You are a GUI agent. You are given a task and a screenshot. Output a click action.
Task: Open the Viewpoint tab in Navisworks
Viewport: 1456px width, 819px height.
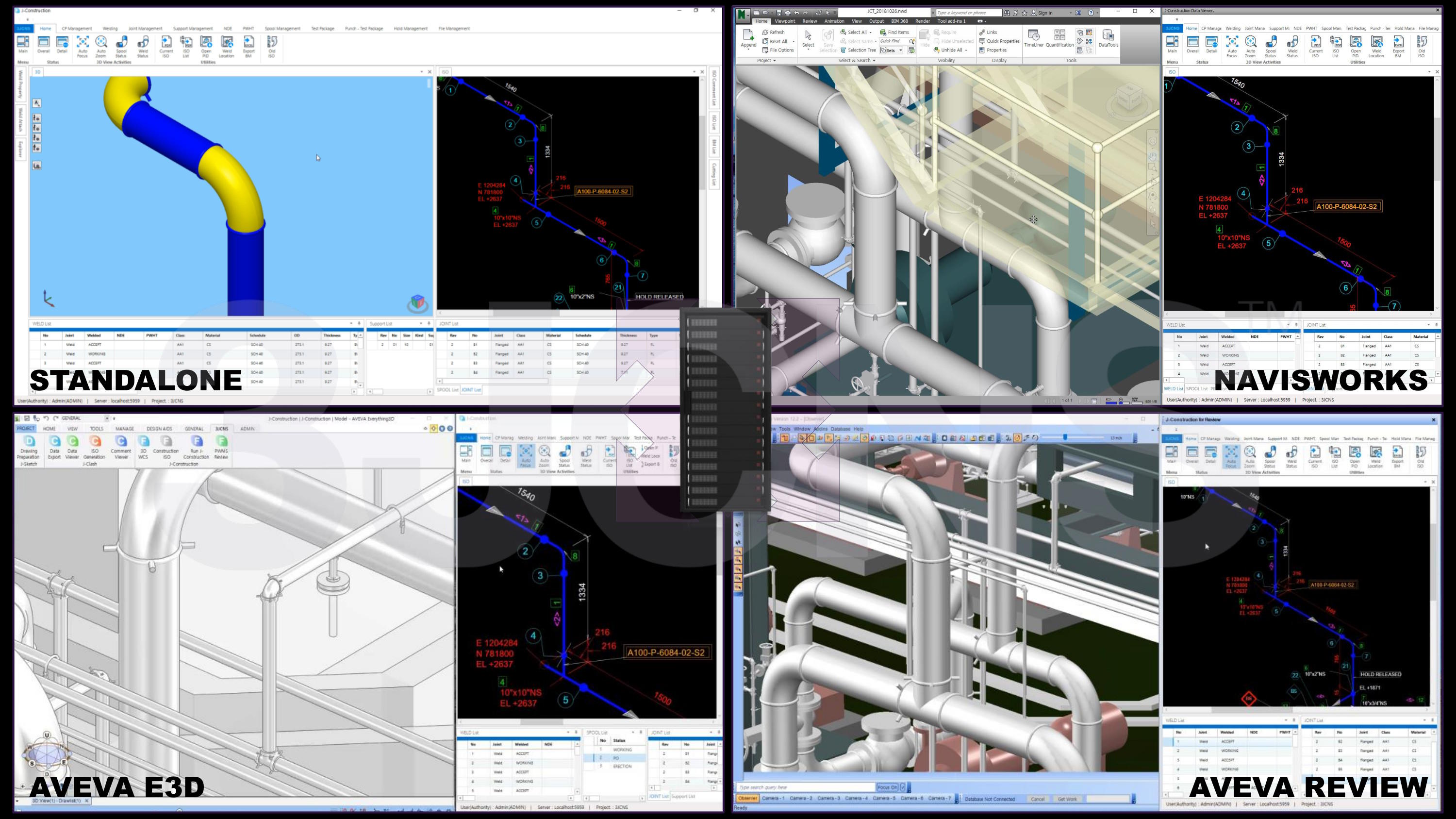(x=784, y=21)
